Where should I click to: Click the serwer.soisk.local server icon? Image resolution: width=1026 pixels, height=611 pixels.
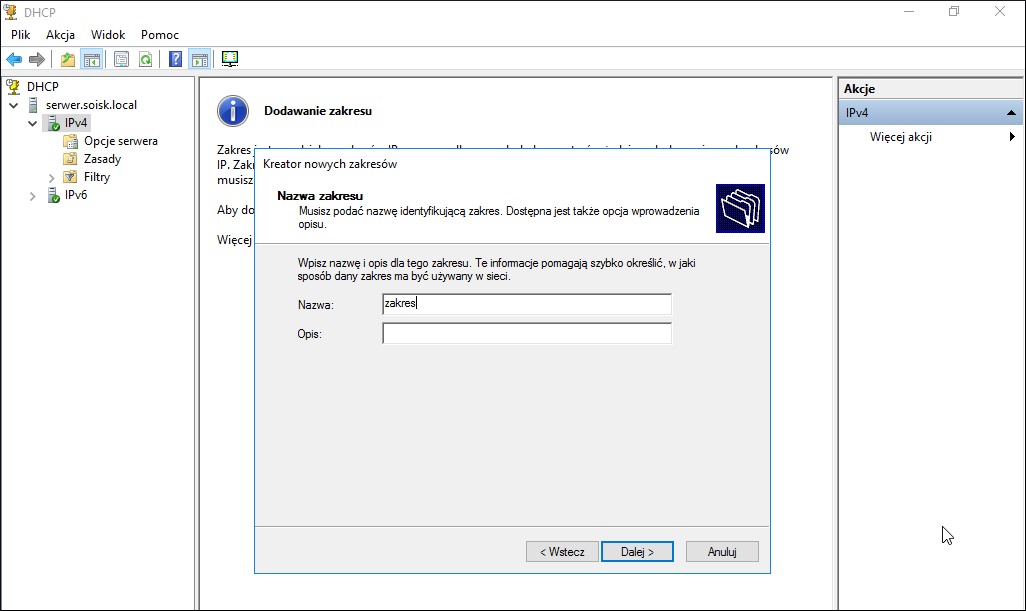[33, 105]
